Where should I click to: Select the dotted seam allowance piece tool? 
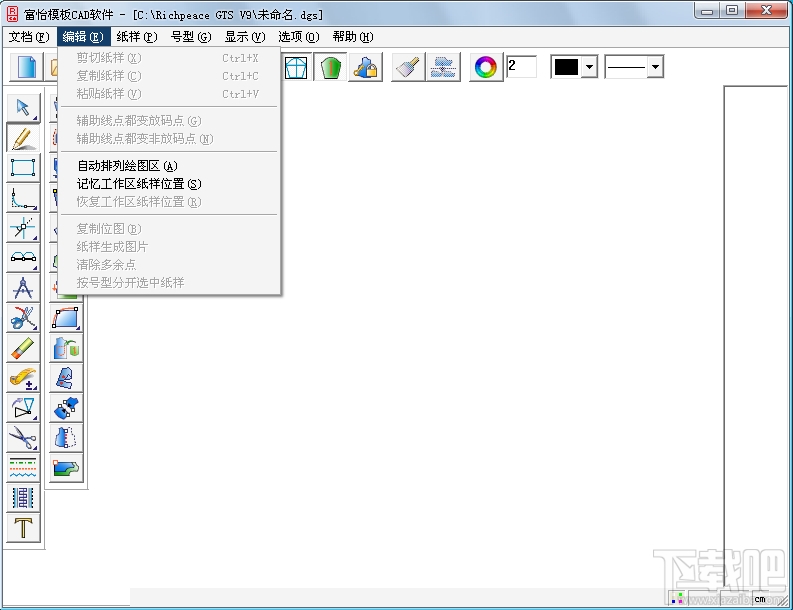pyautogui.click(x=66, y=439)
